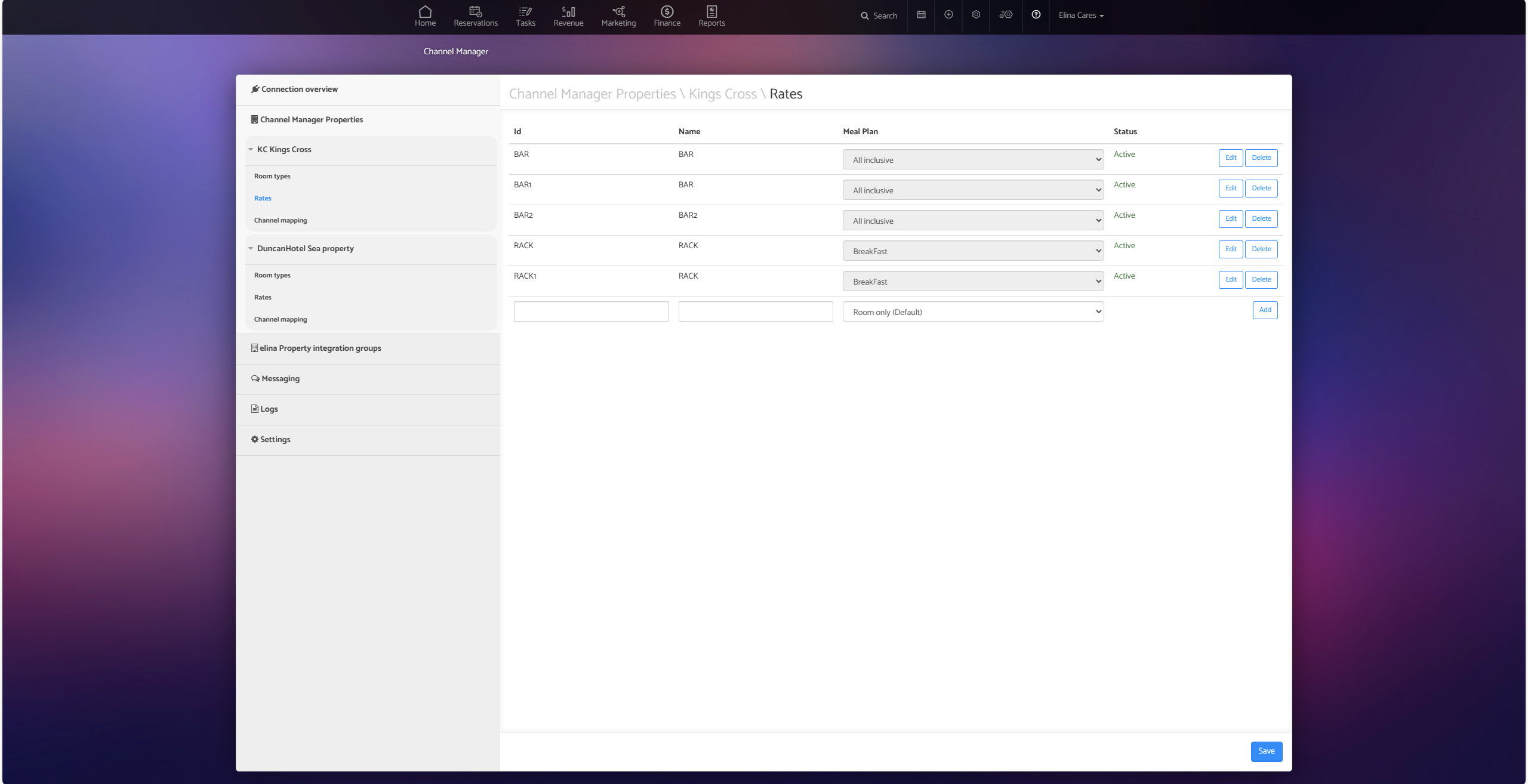
Task: Click the empty new rate Id field
Action: tap(591, 311)
